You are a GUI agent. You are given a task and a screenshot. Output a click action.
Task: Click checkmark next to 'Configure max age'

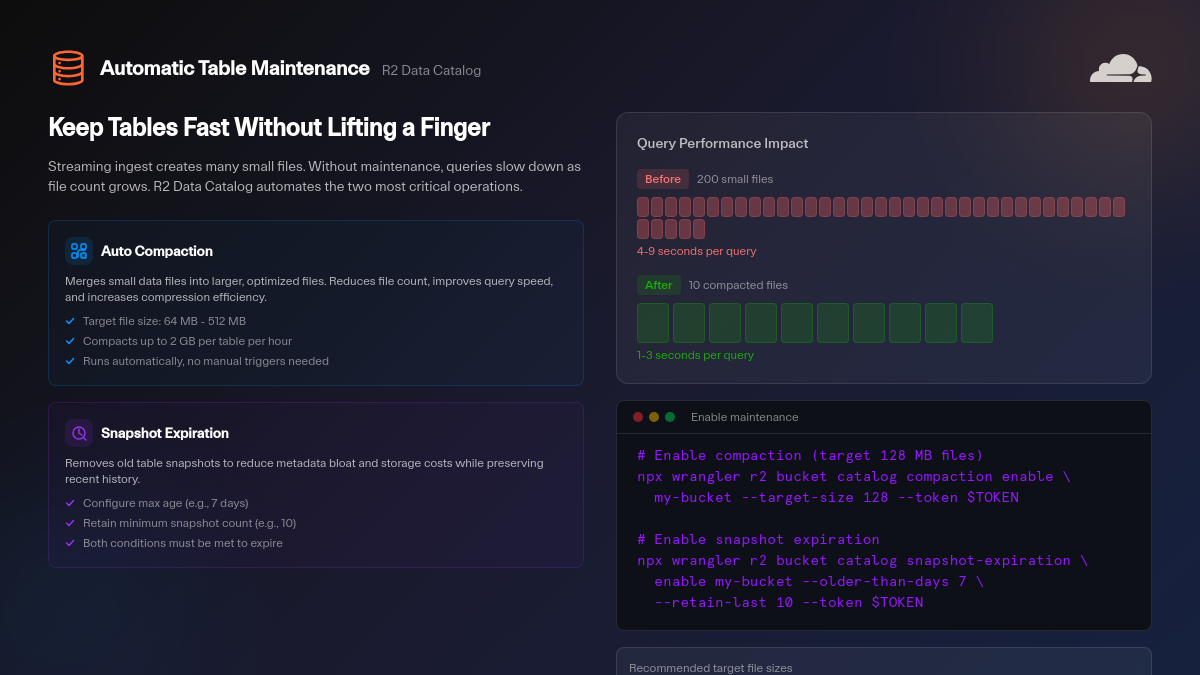[x=70, y=503]
